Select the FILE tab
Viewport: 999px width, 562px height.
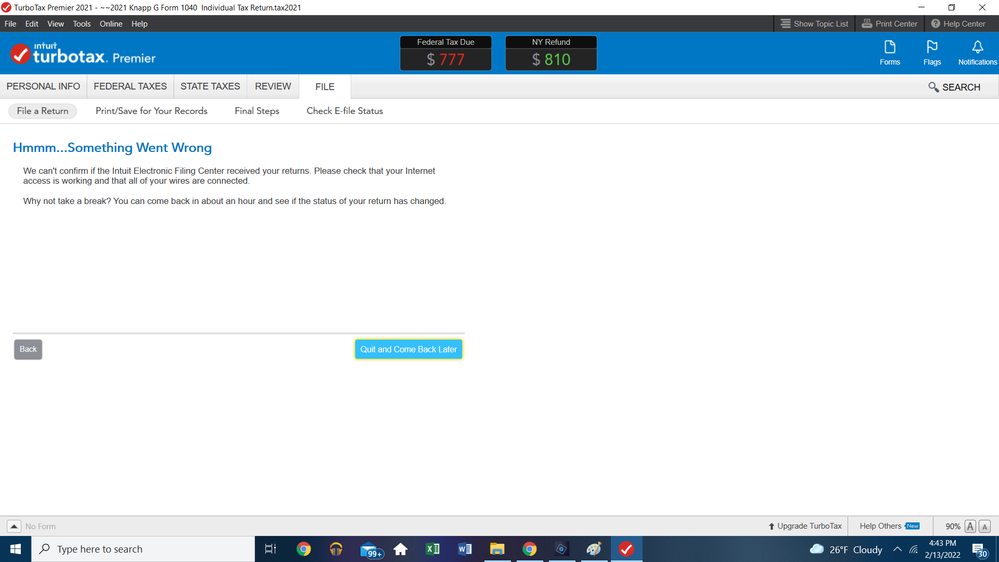(x=324, y=87)
